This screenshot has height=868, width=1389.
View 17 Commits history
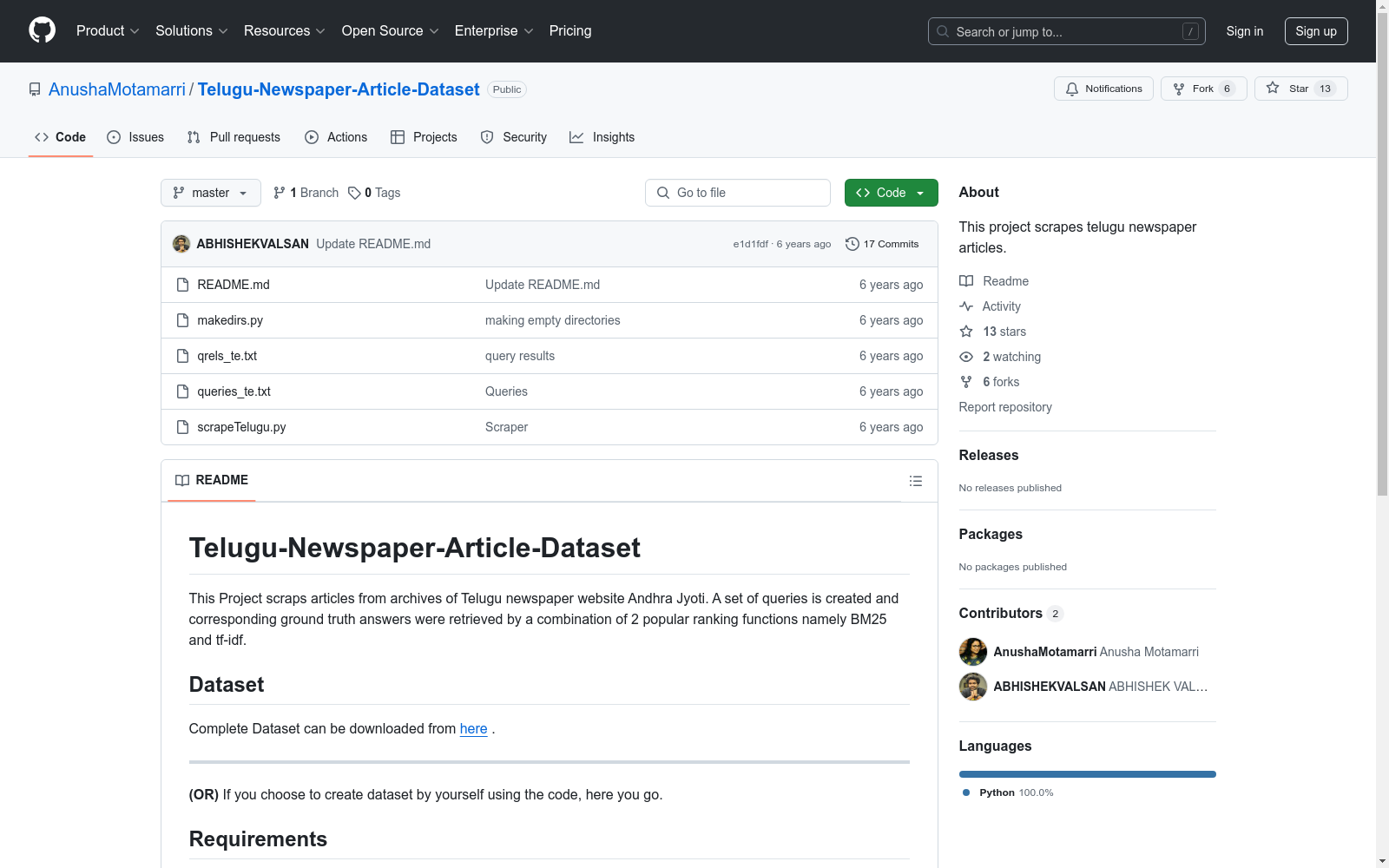tap(882, 244)
